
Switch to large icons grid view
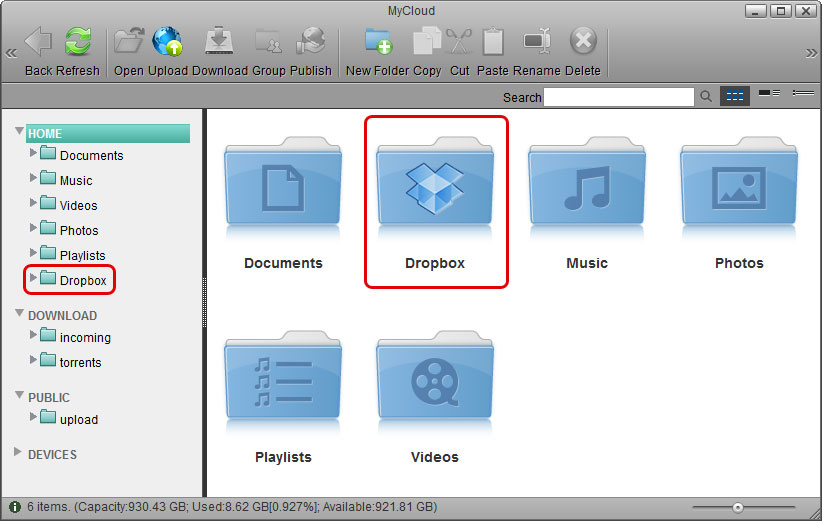[735, 97]
